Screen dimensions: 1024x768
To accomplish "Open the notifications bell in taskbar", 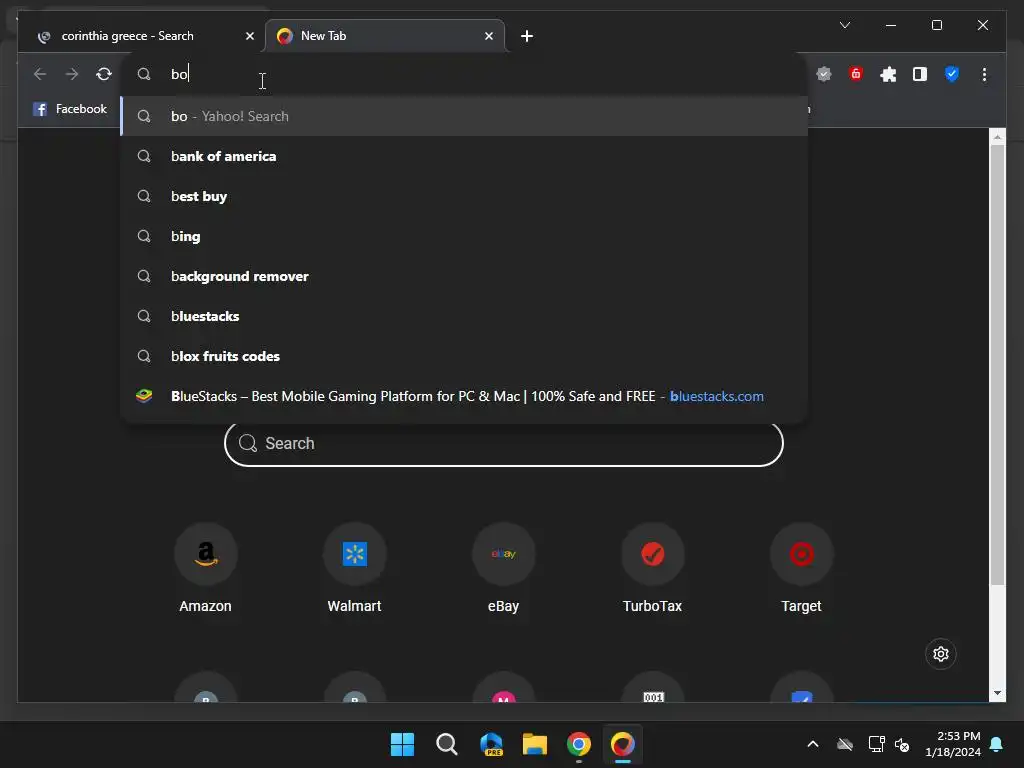I will coord(997,744).
